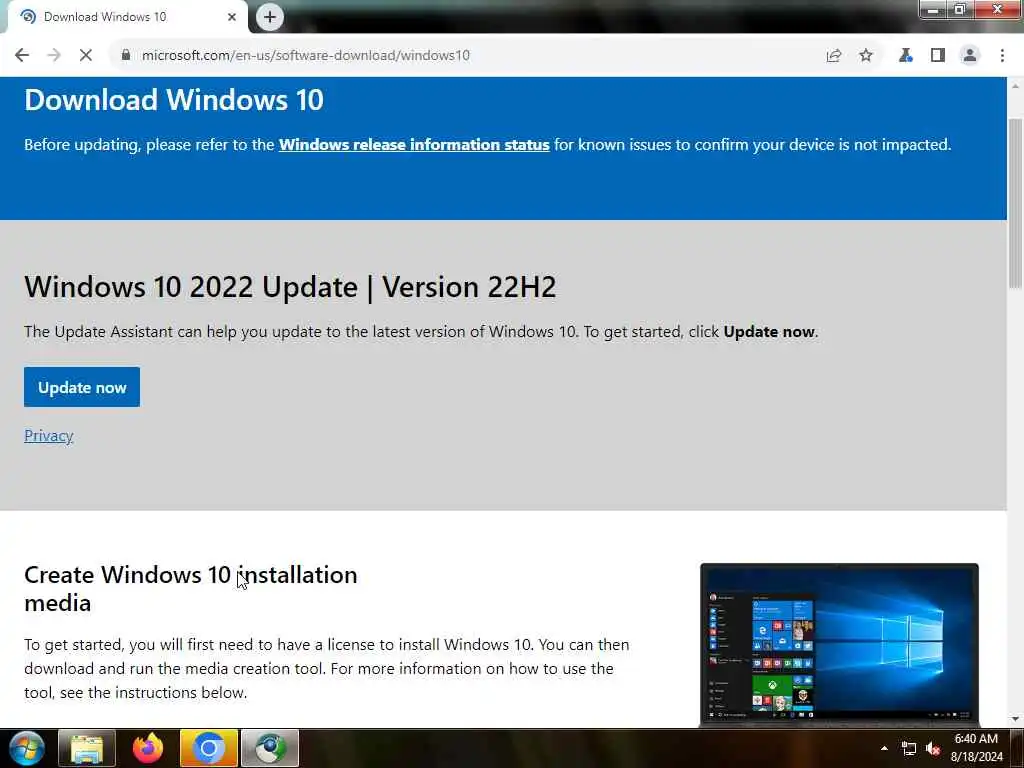Image resolution: width=1024 pixels, height=768 pixels.
Task: Open Chrome Labs flask icon
Action: tap(905, 56)
